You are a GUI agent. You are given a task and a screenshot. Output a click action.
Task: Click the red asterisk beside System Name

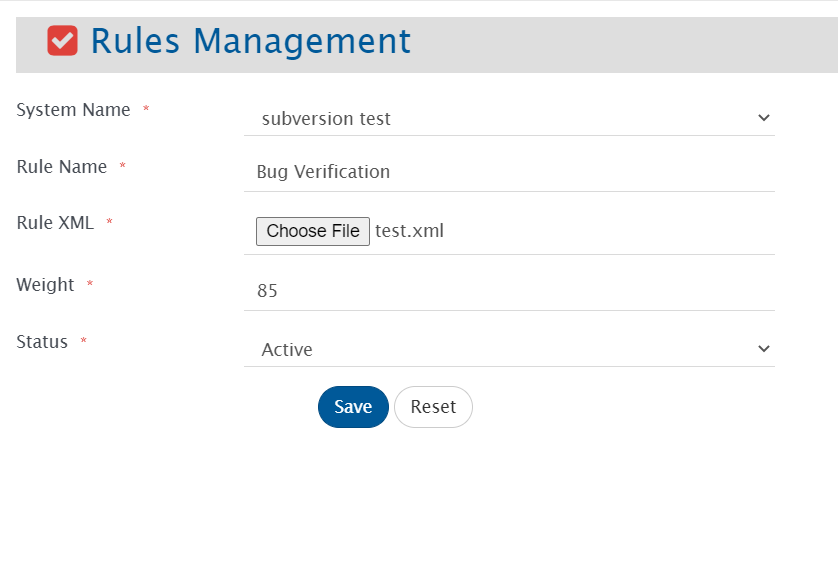click(x=146, y=109)
